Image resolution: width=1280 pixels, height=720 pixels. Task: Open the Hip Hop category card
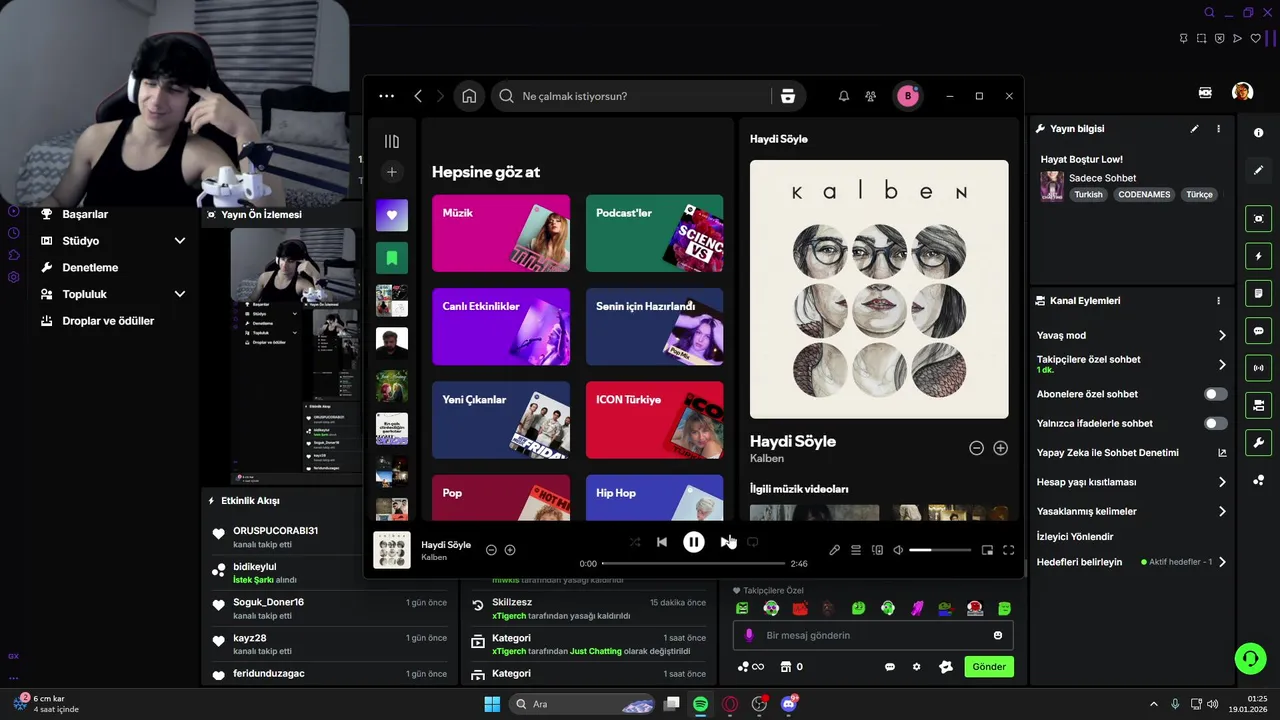click(654, 498)
